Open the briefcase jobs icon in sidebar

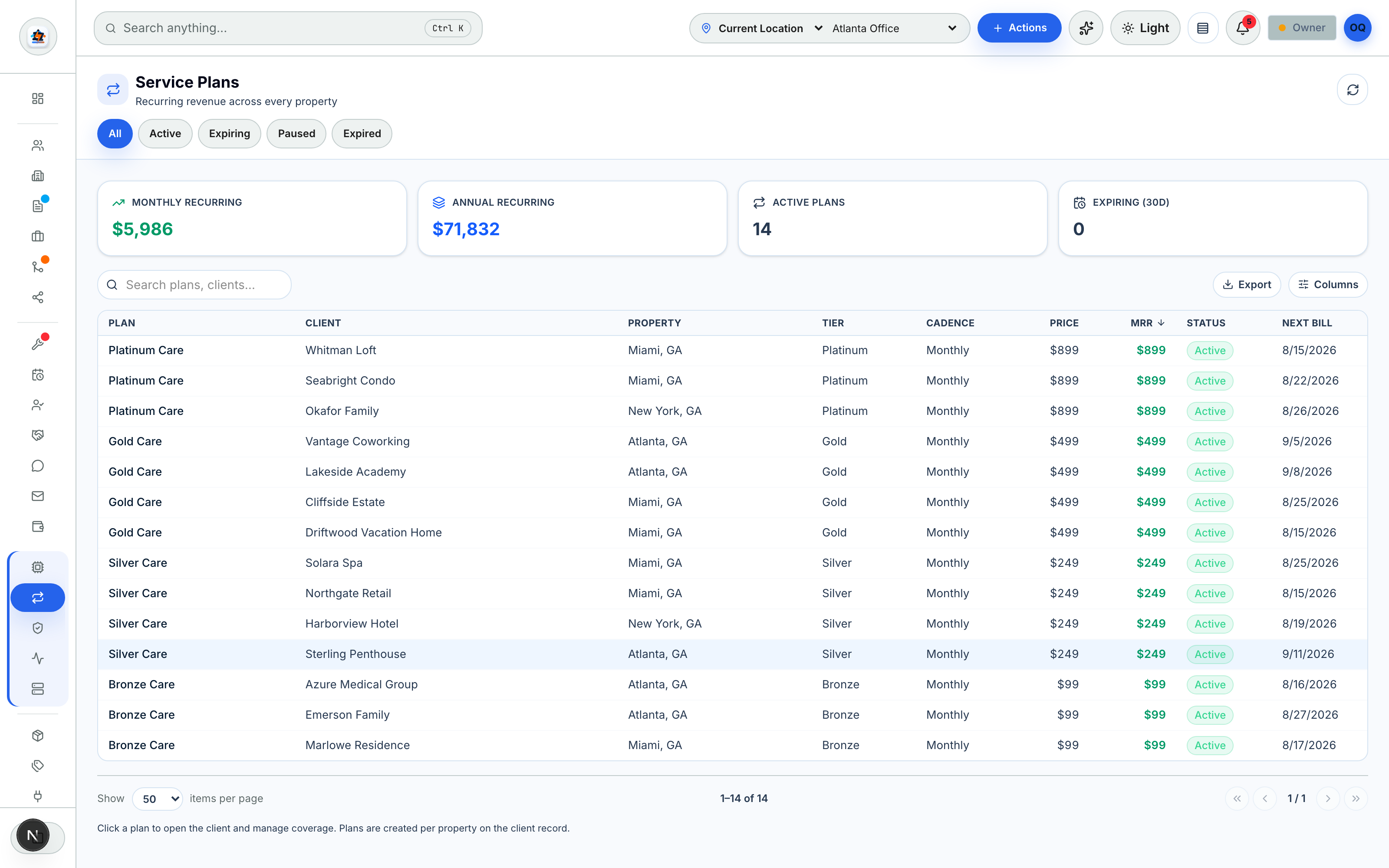coord(38,237)
